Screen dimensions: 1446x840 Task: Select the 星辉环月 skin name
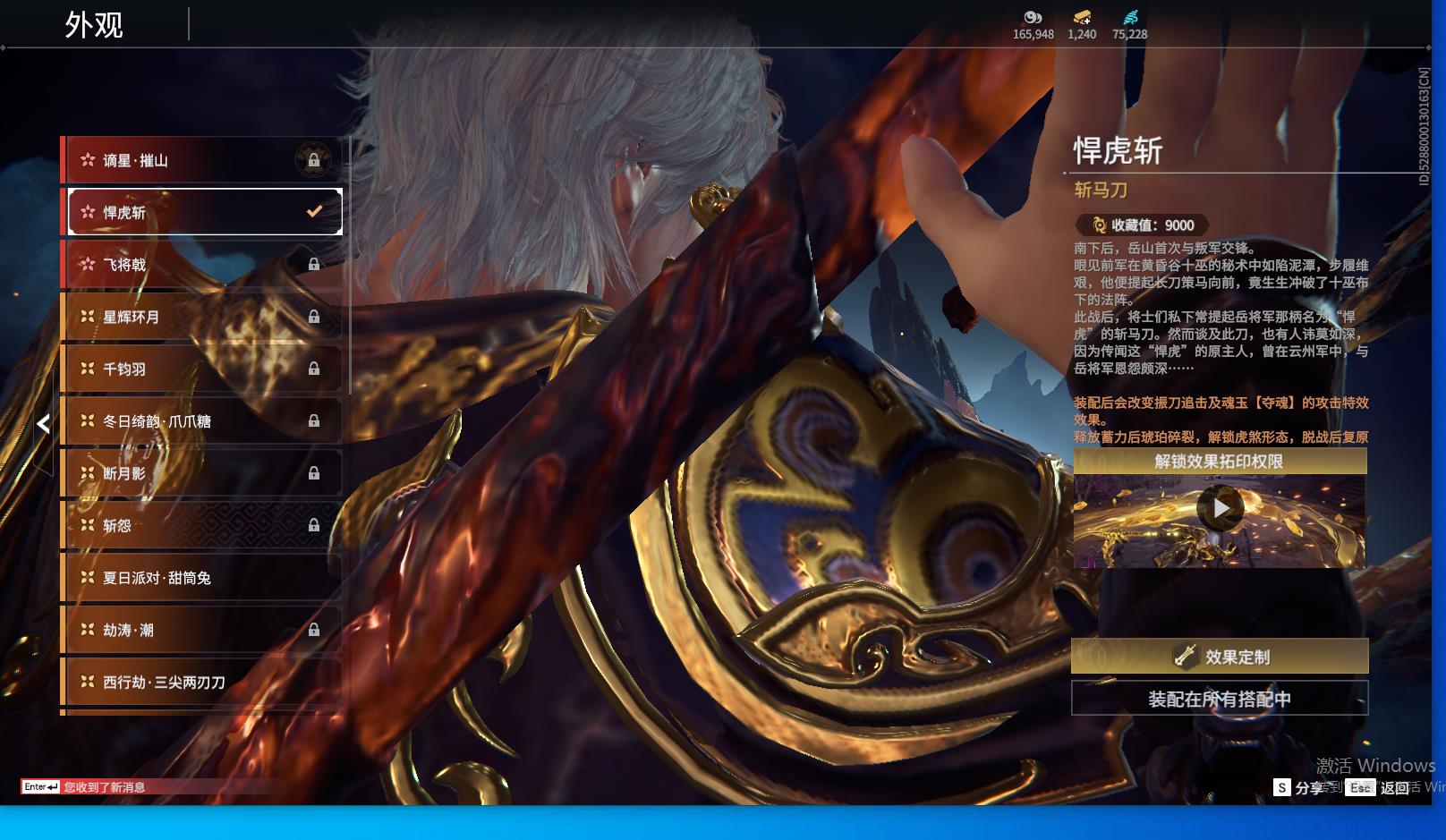[x=131, y=317]
